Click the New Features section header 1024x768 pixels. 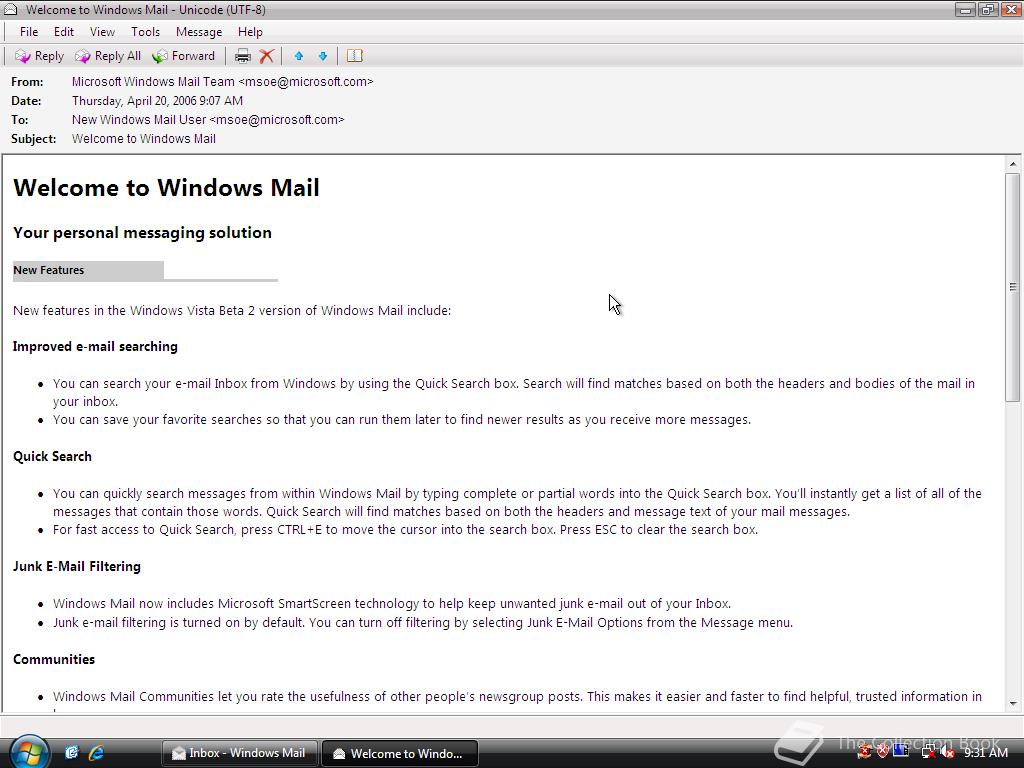pyautogui.click(x=49, y=270)
